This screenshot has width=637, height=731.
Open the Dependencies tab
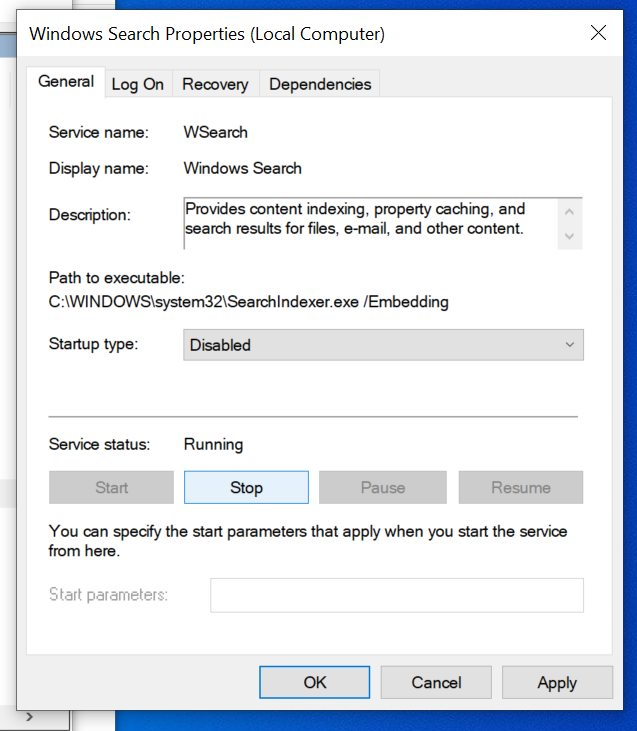pyautogui.click(x=320, y=84)
